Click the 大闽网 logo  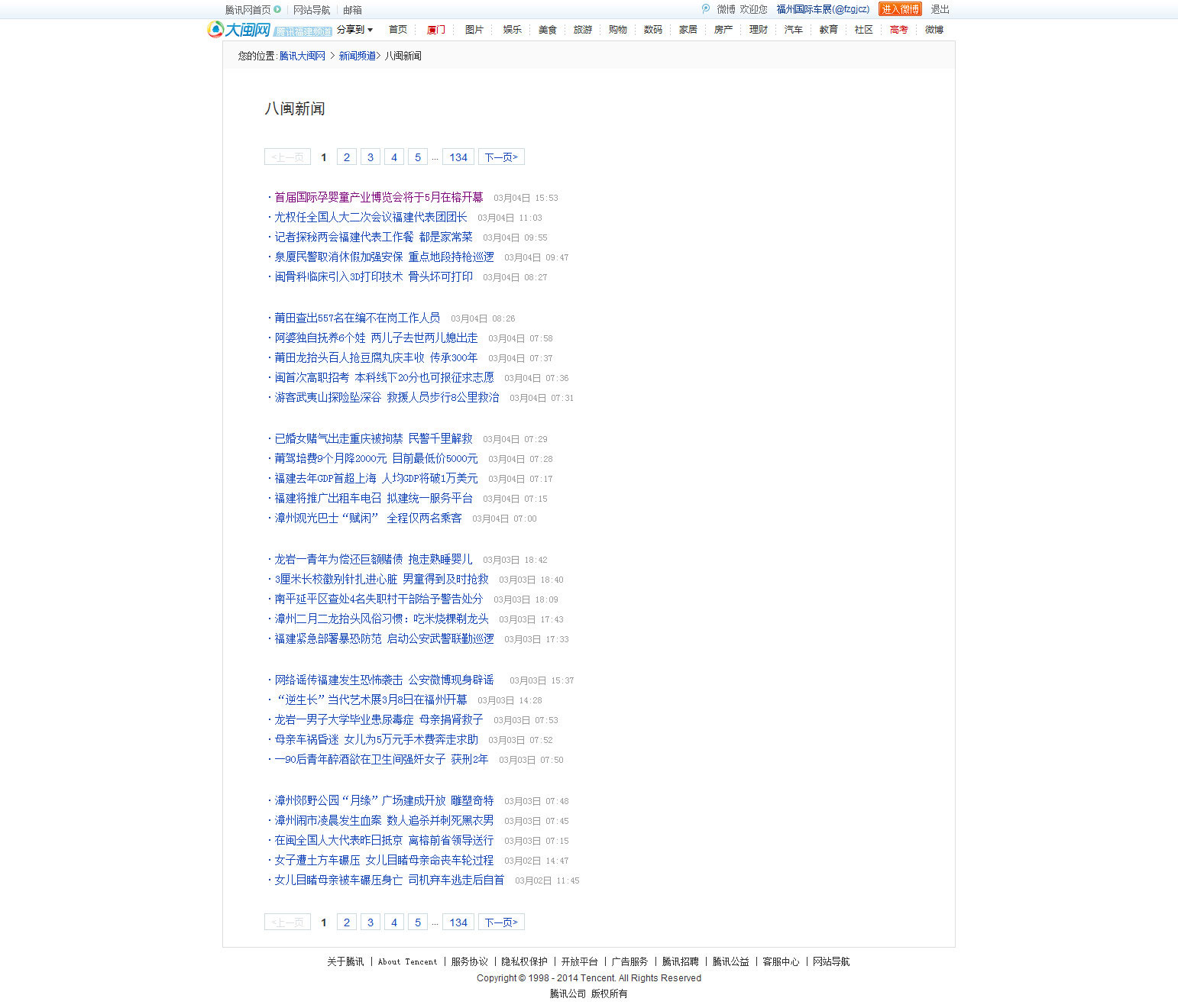[x=239, y=30]
